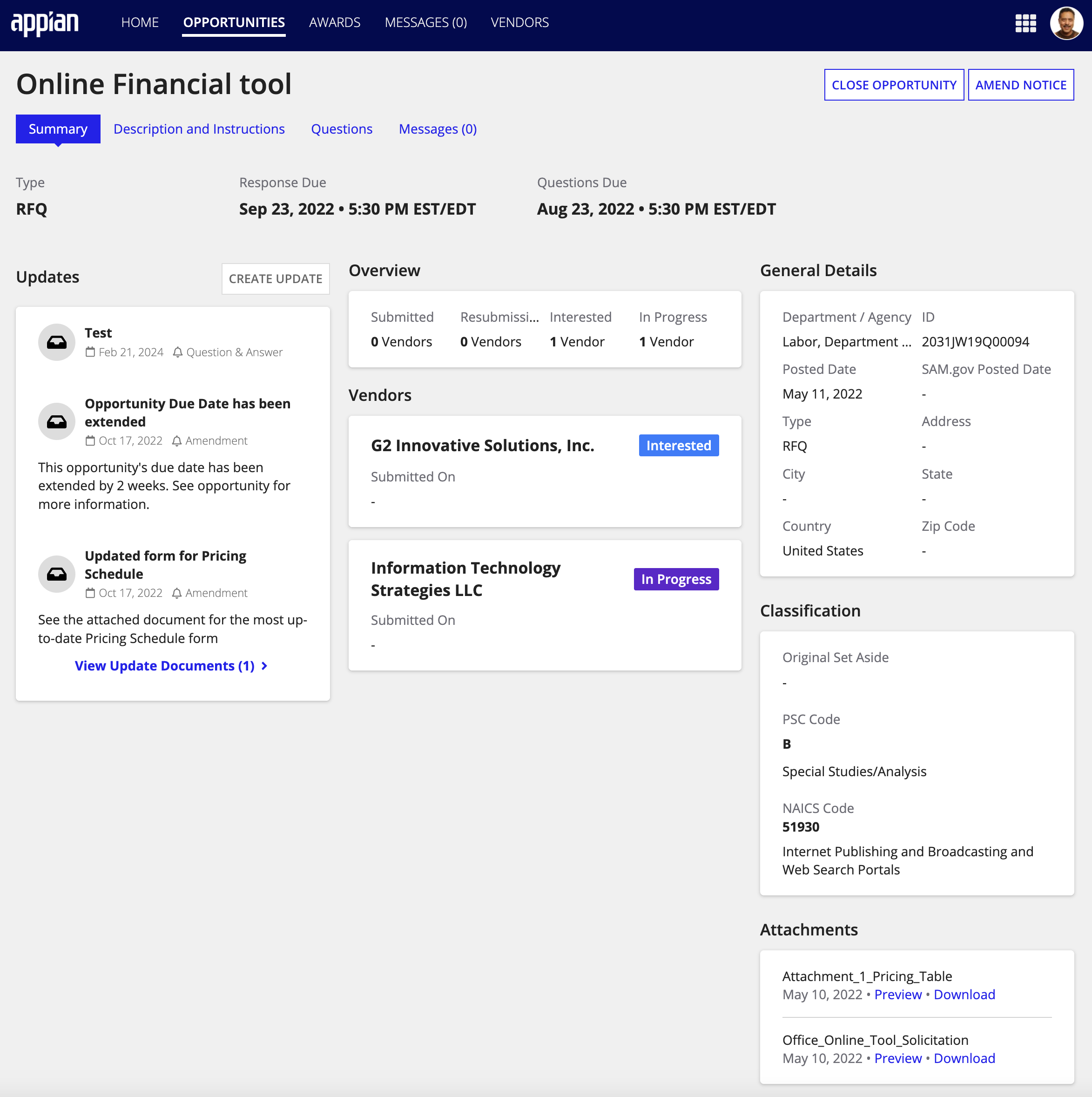Click the United States country value

[823, 551]
